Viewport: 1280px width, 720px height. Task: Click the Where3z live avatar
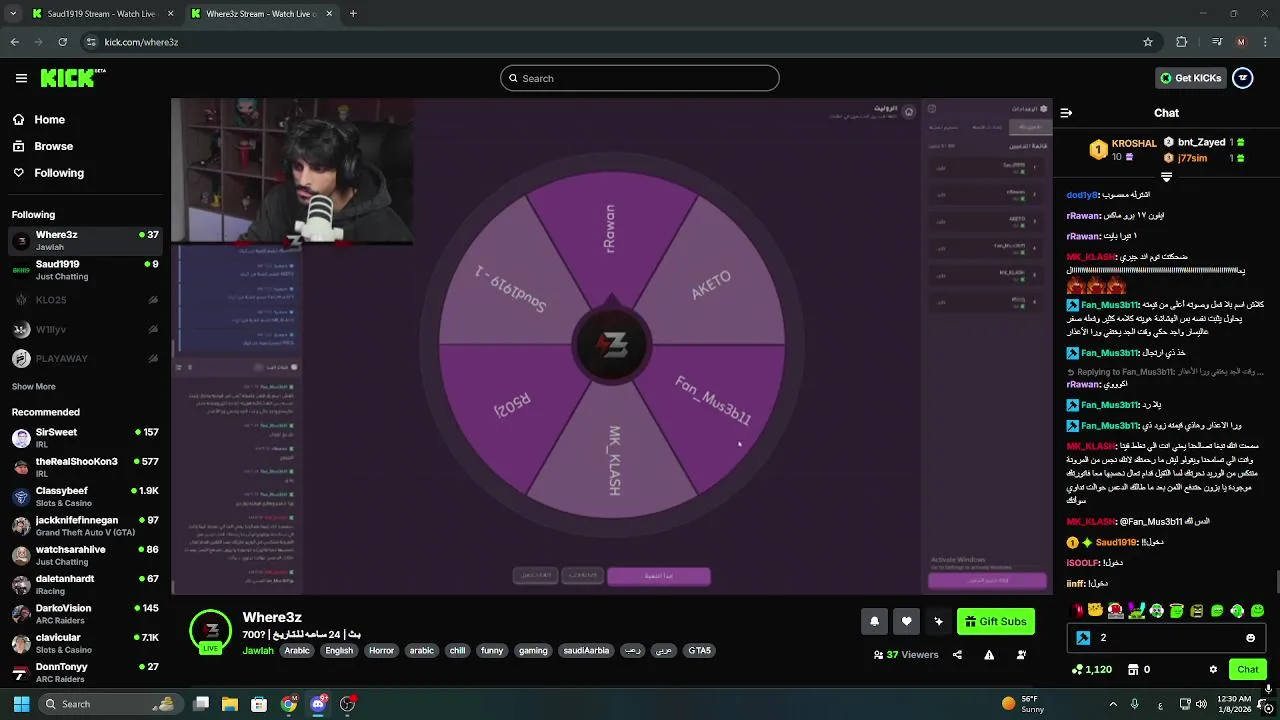(x=210, y=631)
